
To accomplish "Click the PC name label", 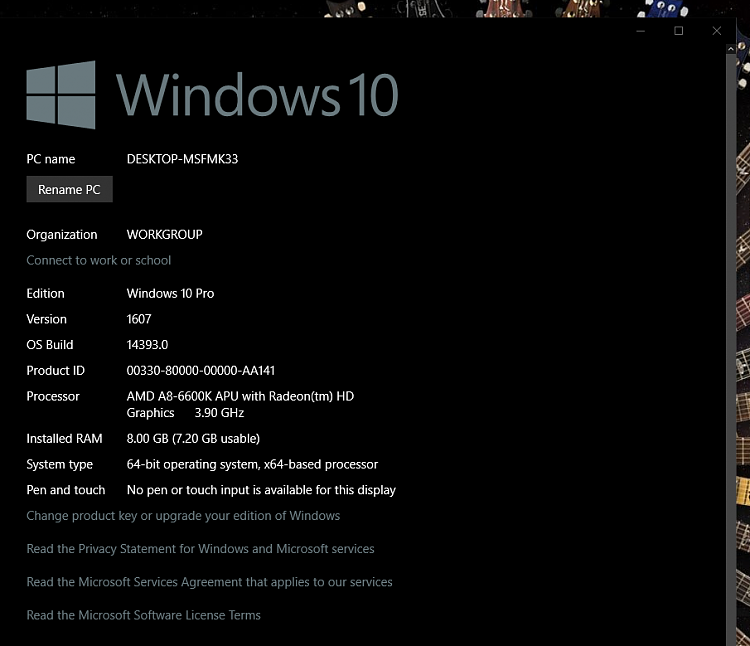I will 51,159.
